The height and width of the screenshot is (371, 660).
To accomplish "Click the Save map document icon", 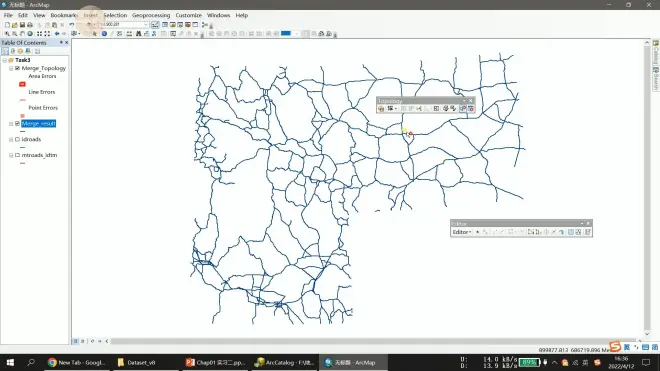I will (22, 25).
